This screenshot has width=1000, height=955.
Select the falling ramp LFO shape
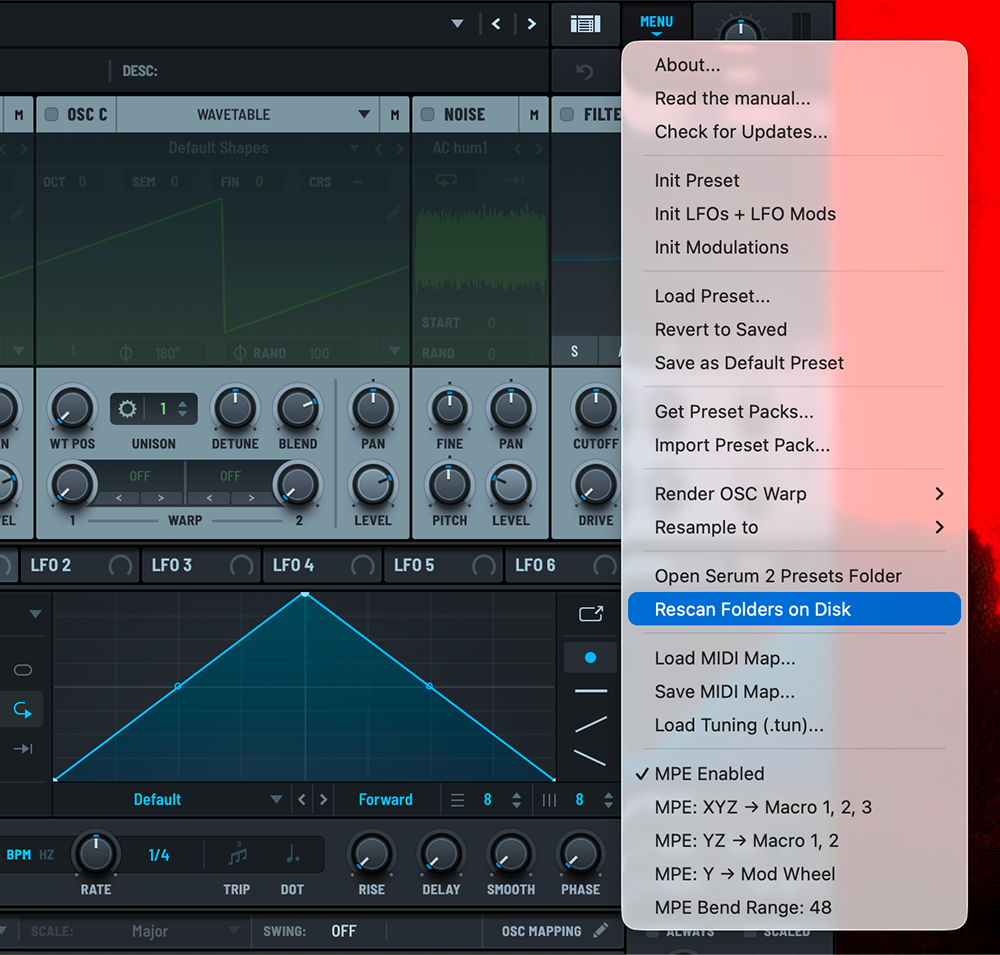(x=591, y=757)
